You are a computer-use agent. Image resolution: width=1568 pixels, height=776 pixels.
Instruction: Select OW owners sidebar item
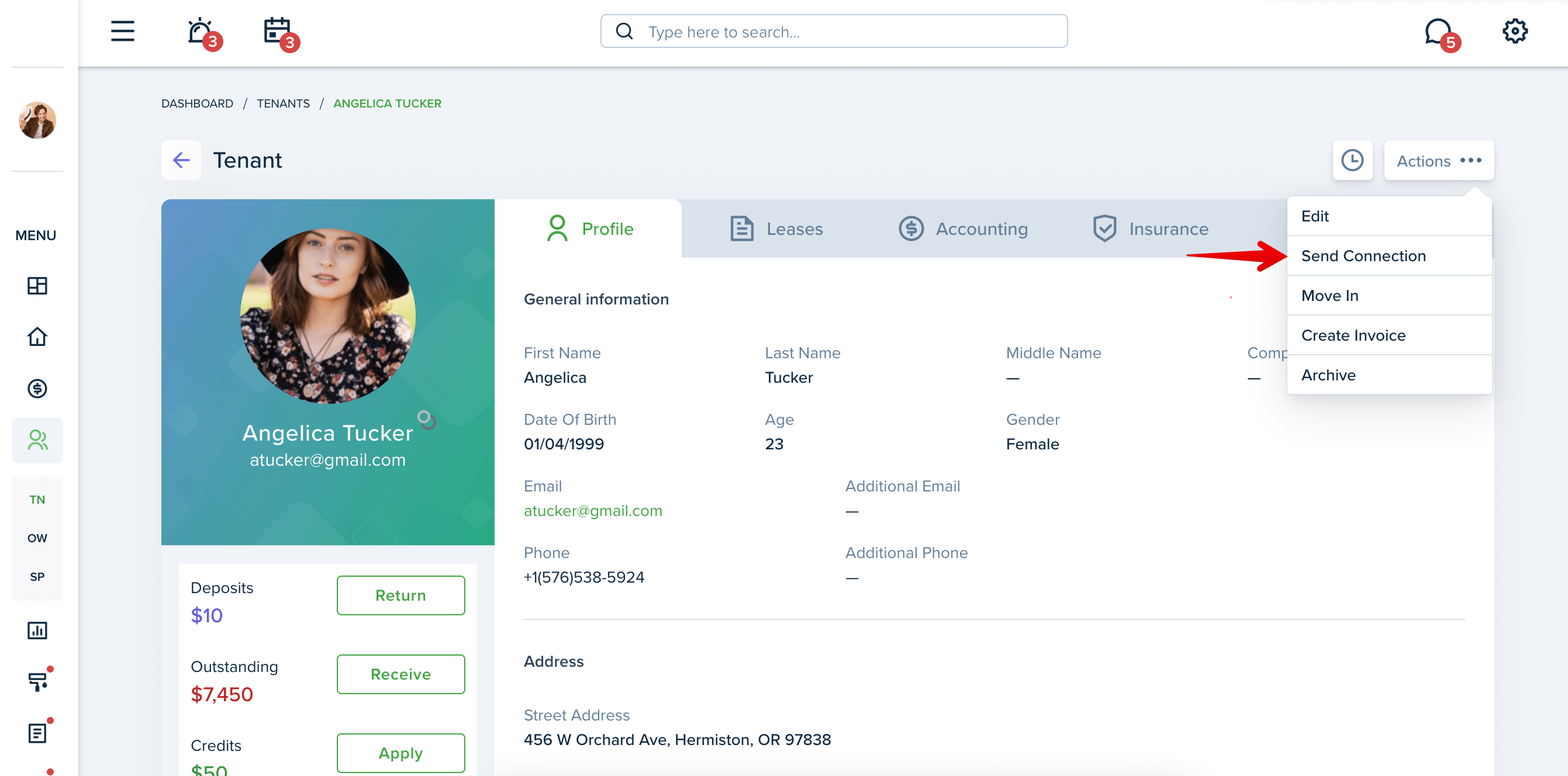37,538
